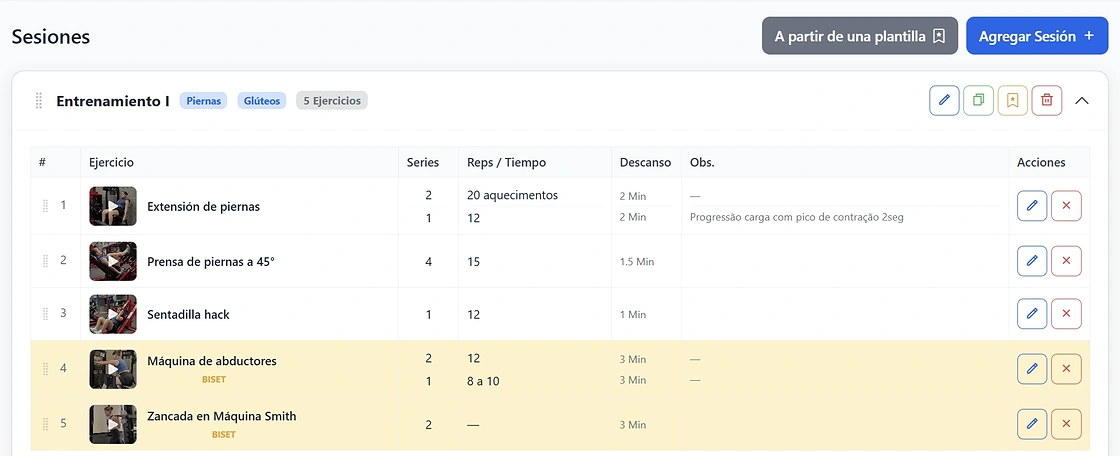Viewport: 1120px width, 456px height.
Task: Click Progressão carga com pico observation text
Action: (x=796, y=217)
